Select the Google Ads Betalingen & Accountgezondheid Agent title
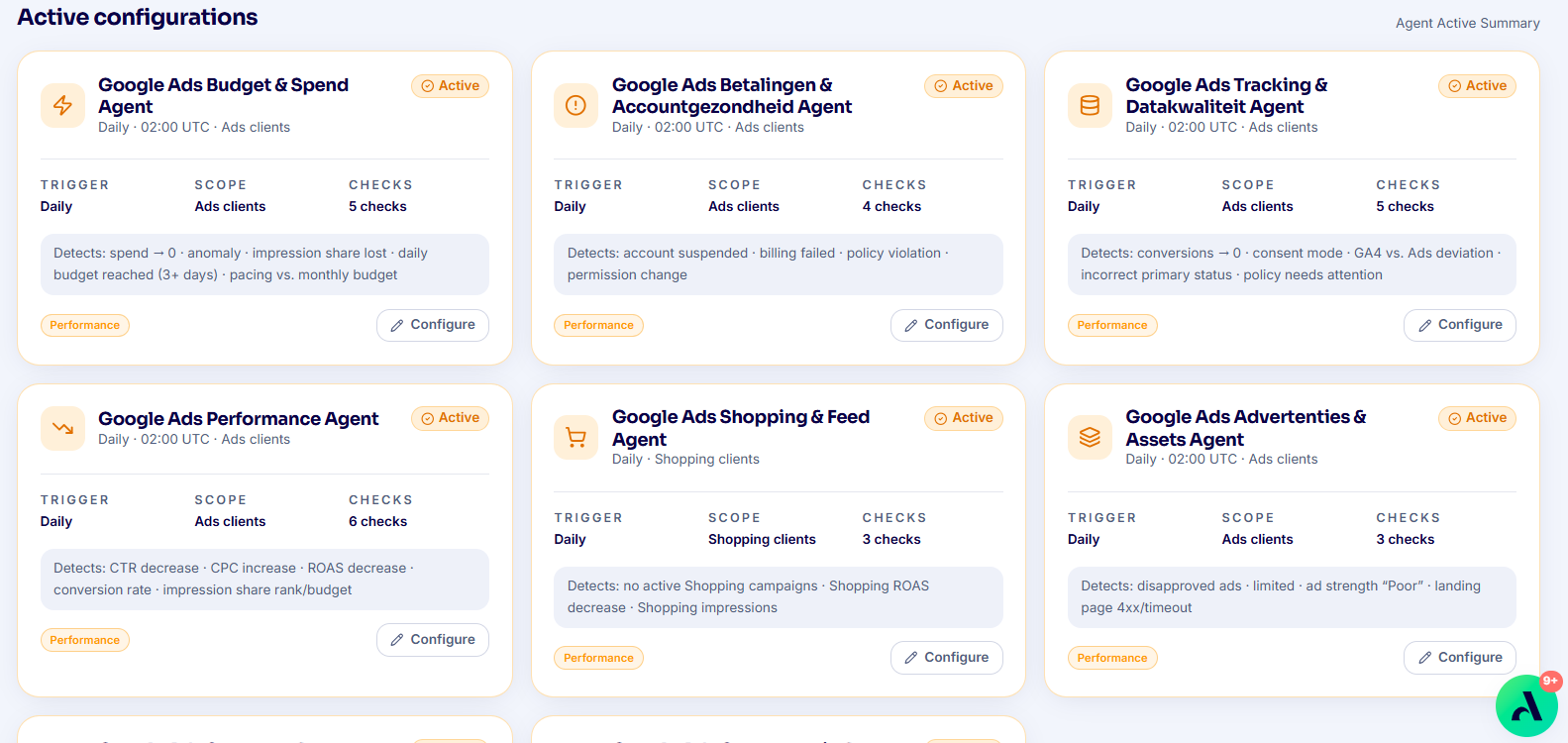 click(x=732, y=96)
